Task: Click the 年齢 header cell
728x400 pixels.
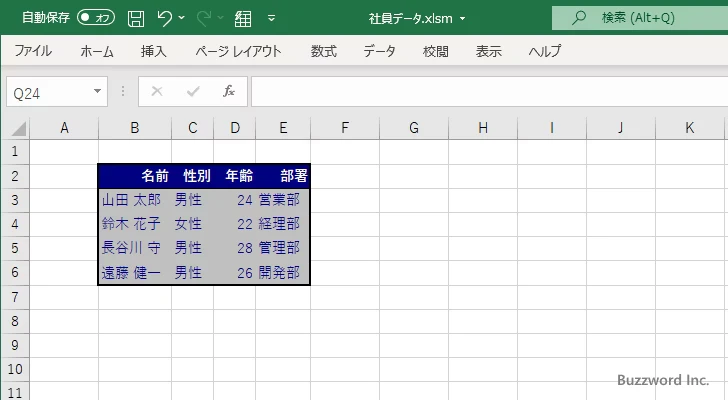Action: coord(235,176)
